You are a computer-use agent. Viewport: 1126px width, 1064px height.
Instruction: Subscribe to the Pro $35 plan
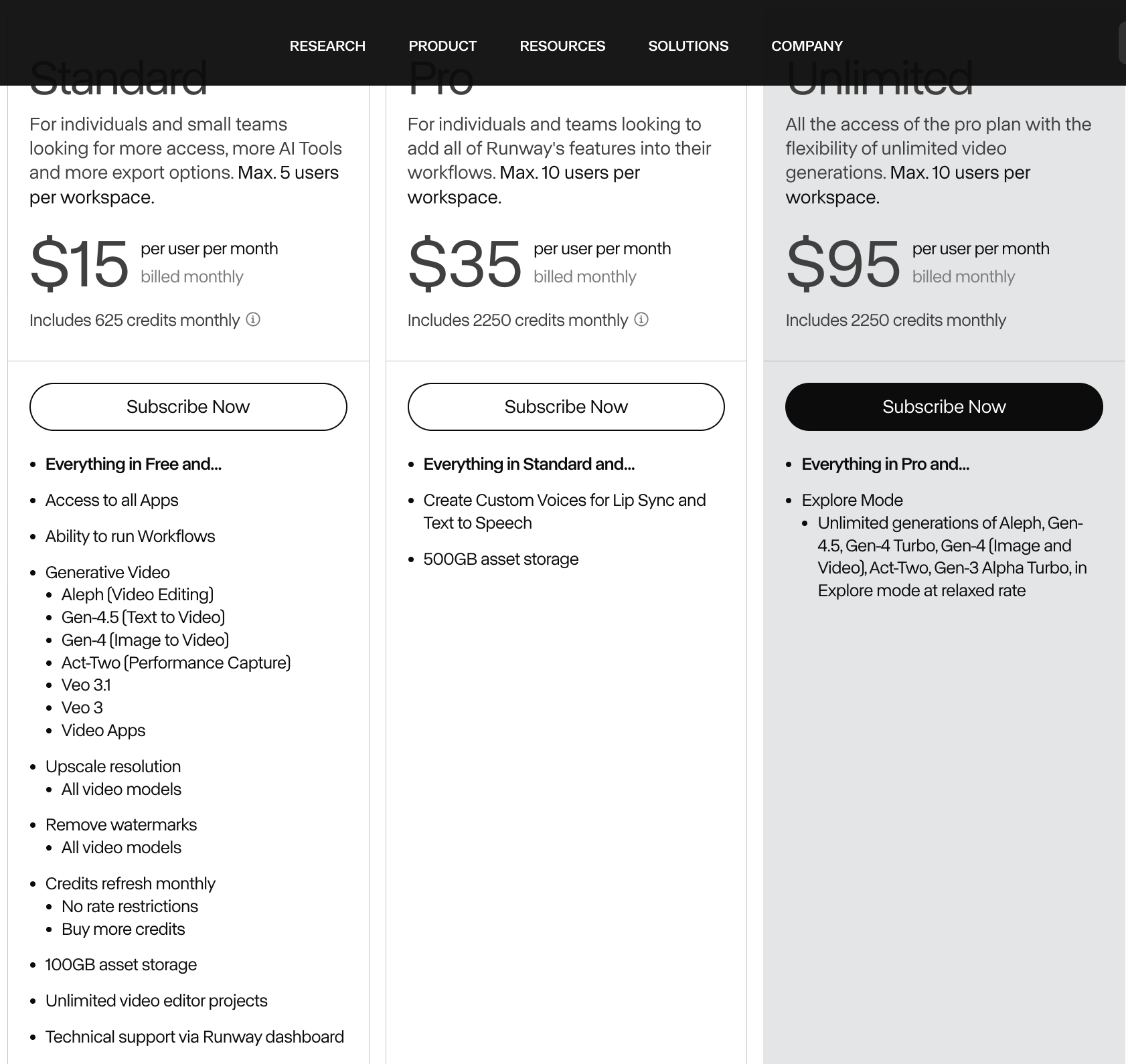pos(566,407)
